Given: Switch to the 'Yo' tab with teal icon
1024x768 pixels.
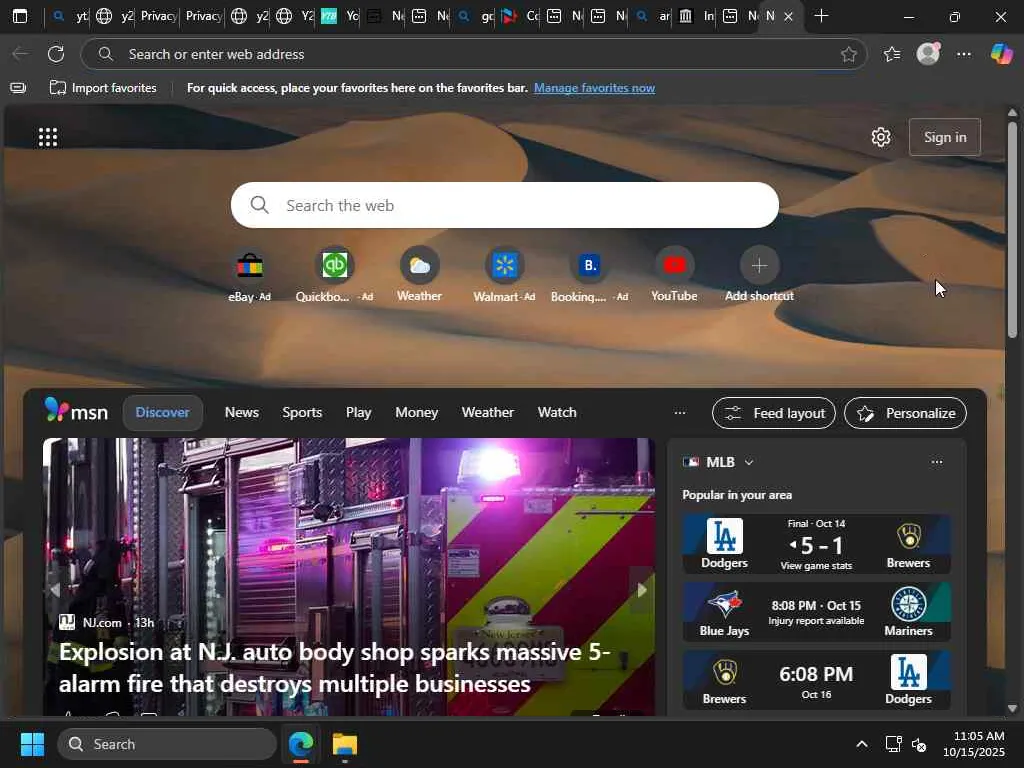Looking at the screenshot, I should pyautogui.click(x=340, y=16).
